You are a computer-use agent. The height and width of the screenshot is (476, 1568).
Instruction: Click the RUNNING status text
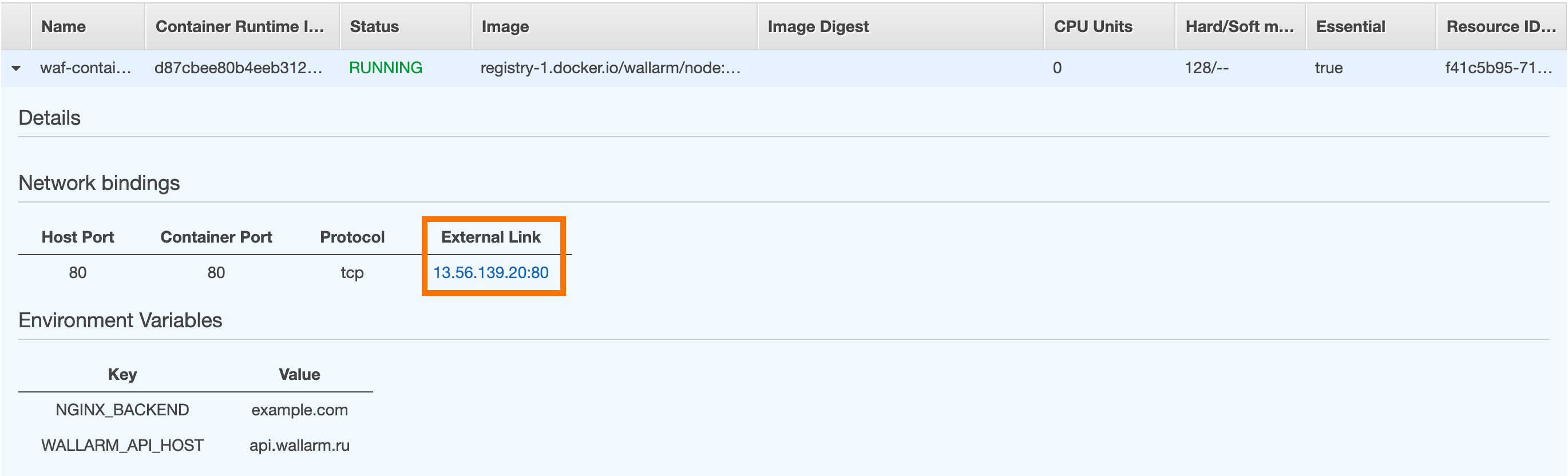(385, 68)
